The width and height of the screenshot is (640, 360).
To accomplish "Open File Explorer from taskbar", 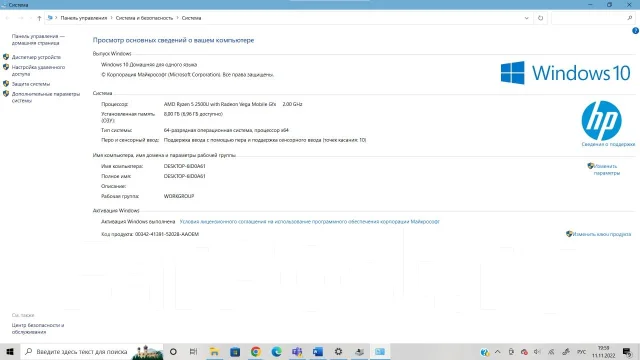I will (x=214, y=351).
